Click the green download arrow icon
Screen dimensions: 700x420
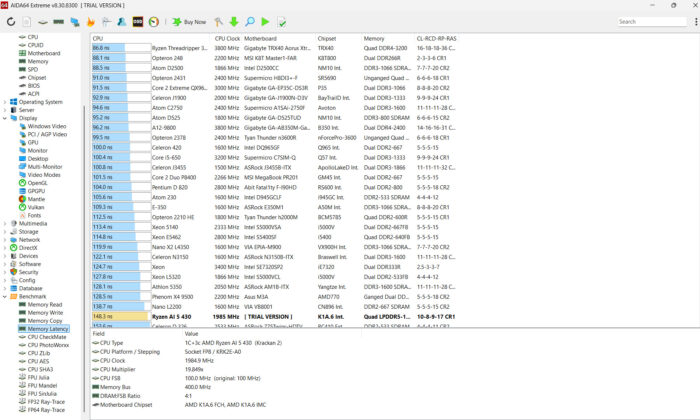tap(234, 21)
